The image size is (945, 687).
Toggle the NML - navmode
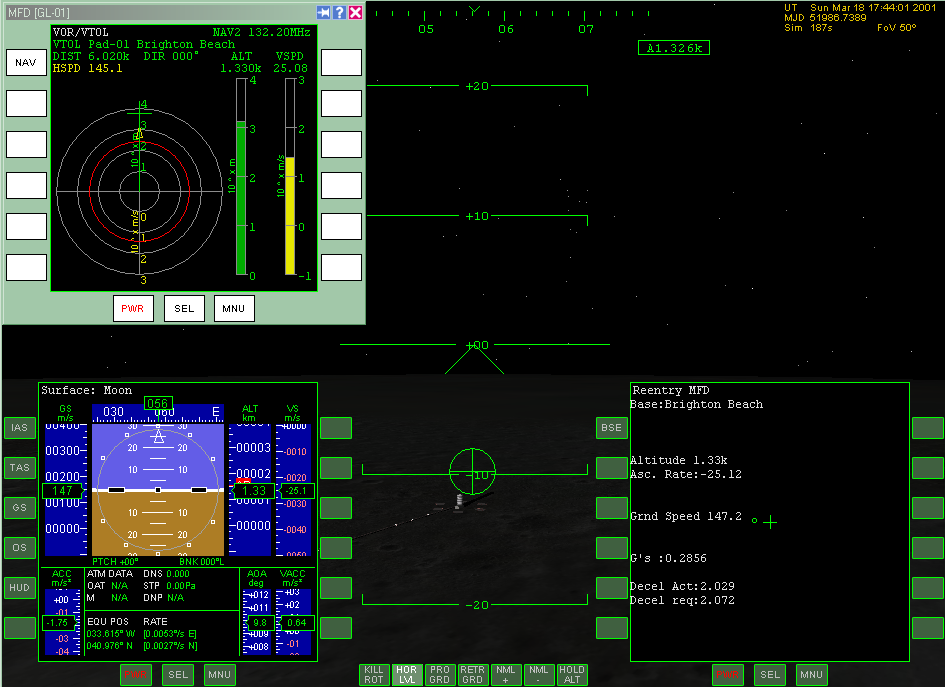pos(539,675)
